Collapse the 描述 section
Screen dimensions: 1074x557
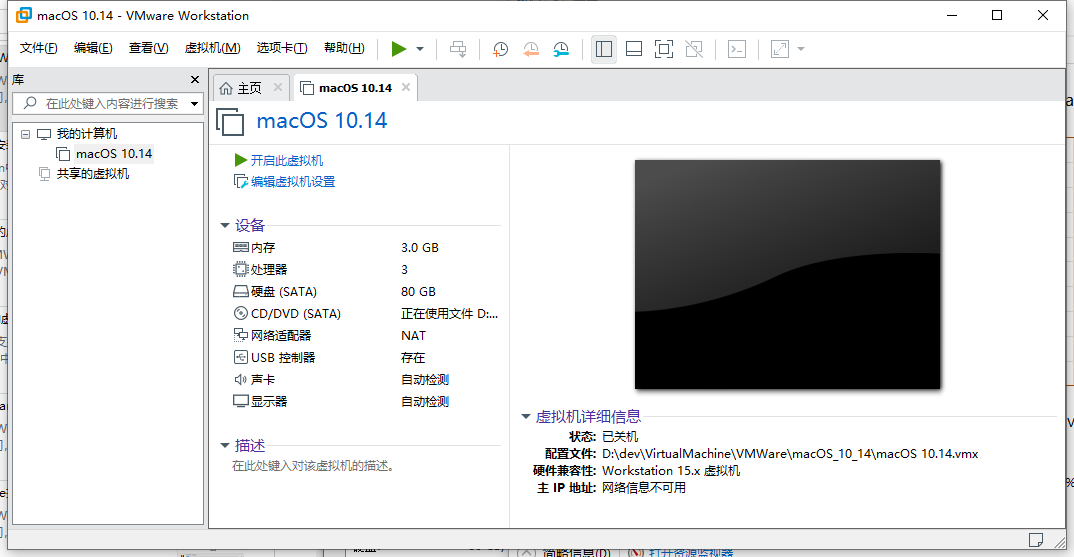(225, 445)
